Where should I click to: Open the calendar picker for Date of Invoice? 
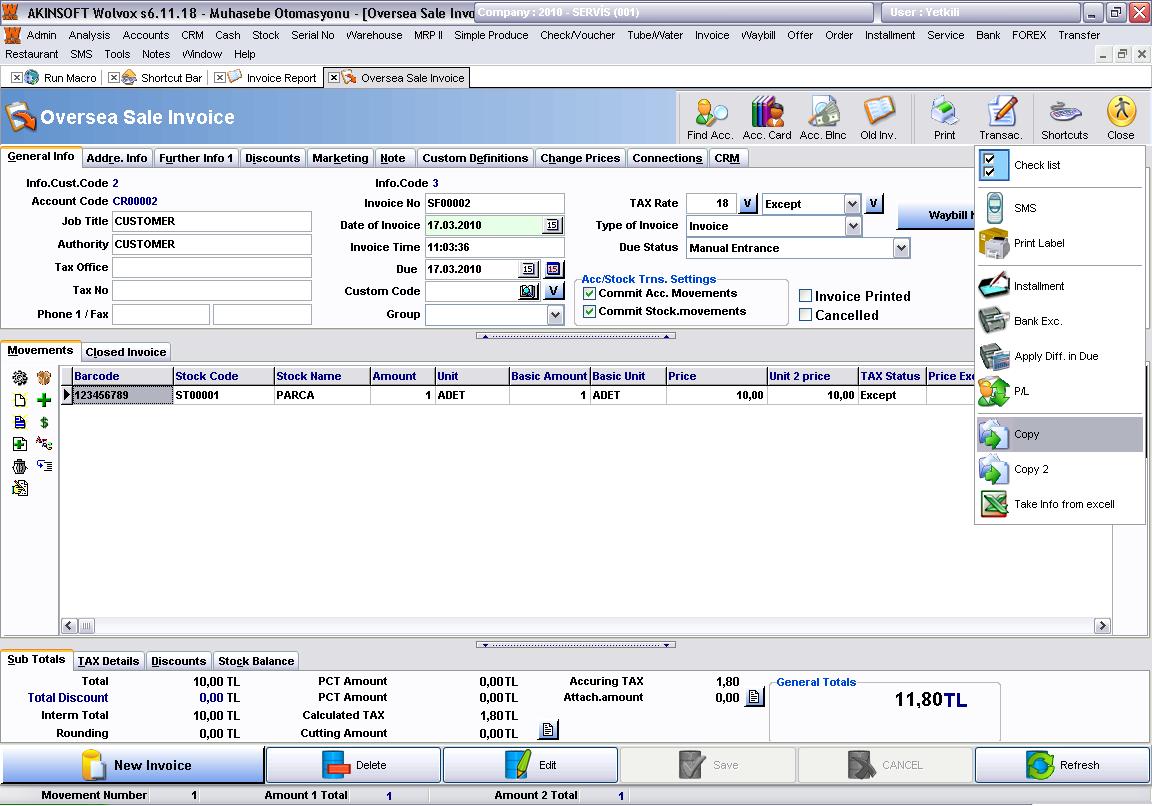(x=552, y=226)
